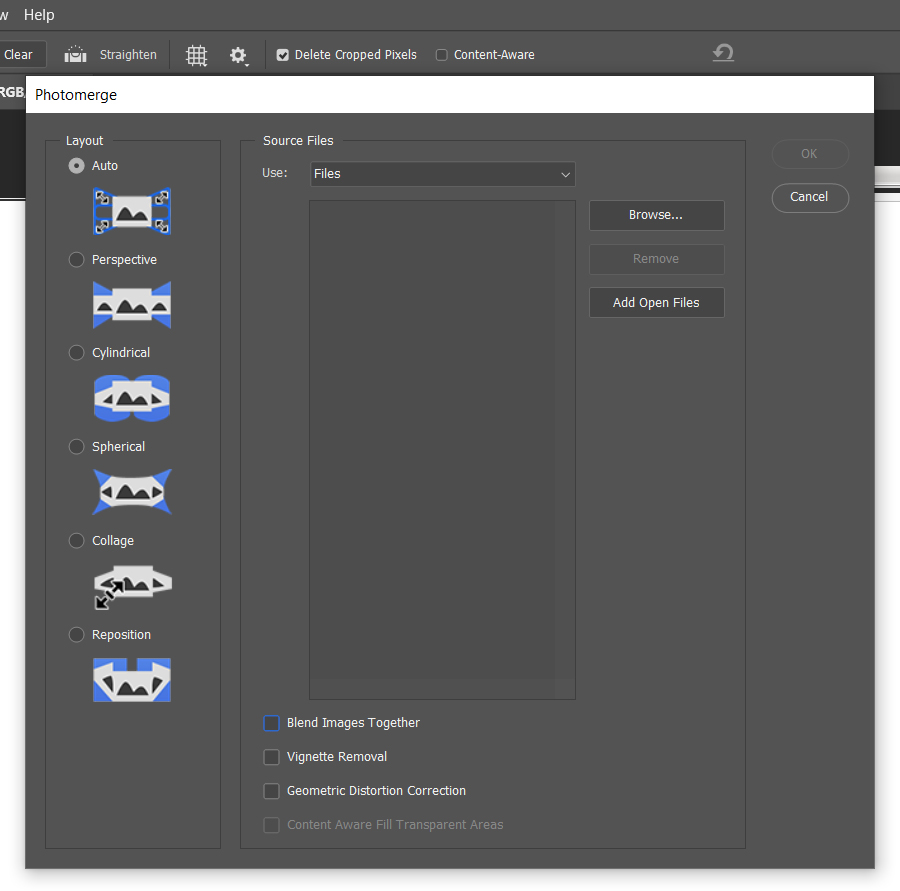Uncheck Delete Cropped Pixels option
Image resolution: width=900 pixels, height=891 pixels.
point(283,55)
